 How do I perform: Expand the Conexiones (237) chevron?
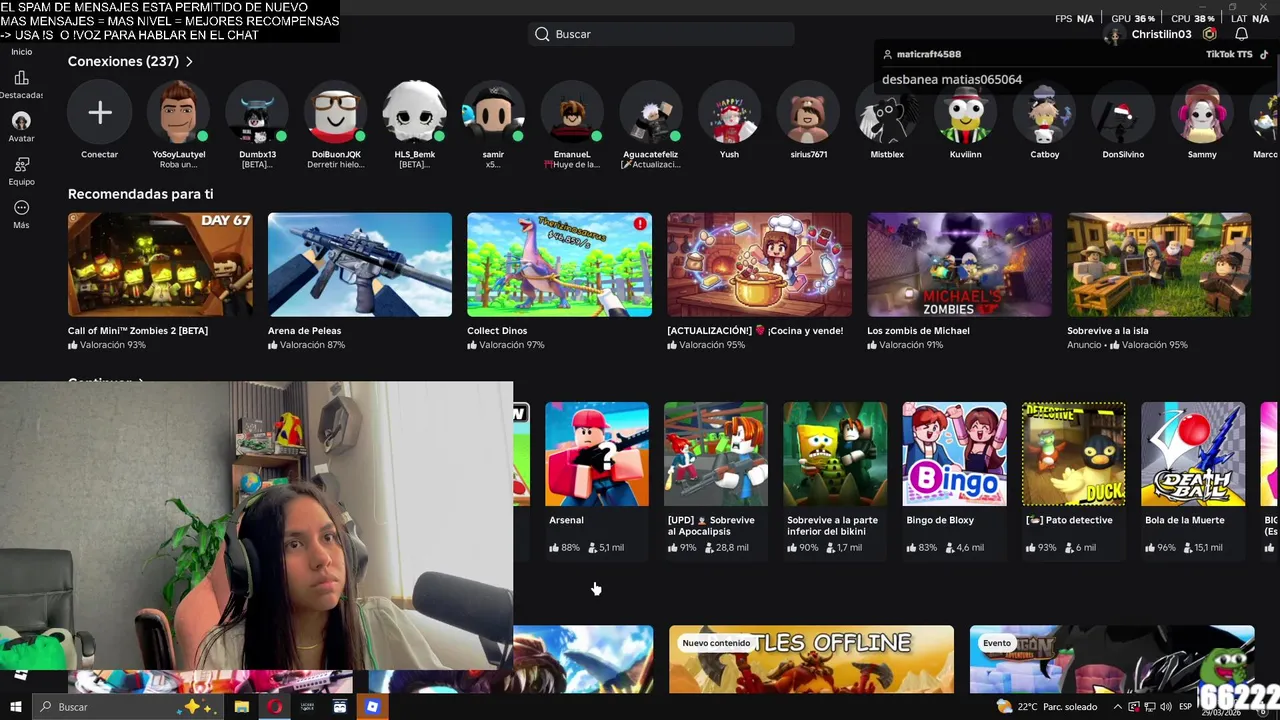click(x=189, y=62)
